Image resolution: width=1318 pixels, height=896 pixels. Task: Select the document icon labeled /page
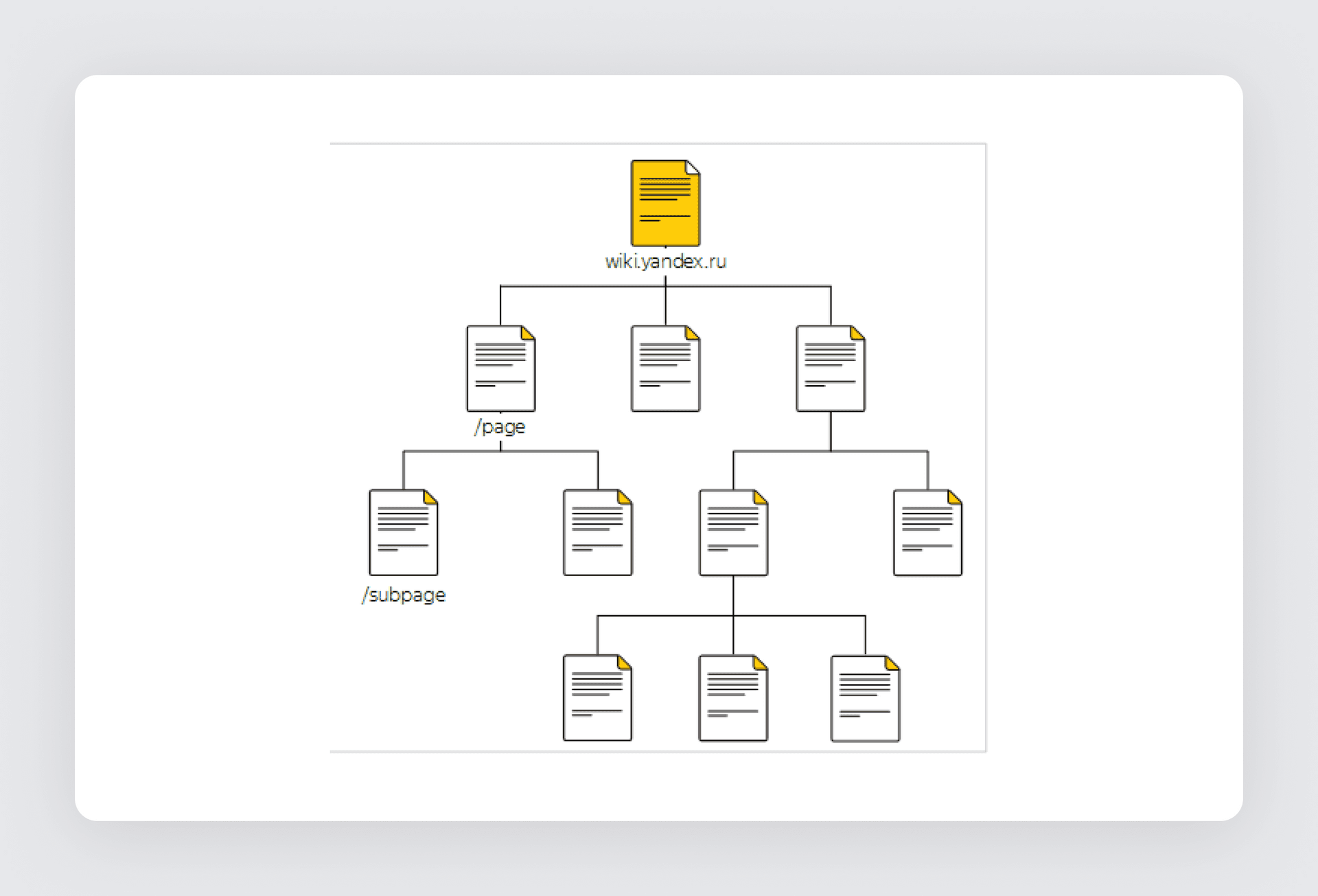500,369
